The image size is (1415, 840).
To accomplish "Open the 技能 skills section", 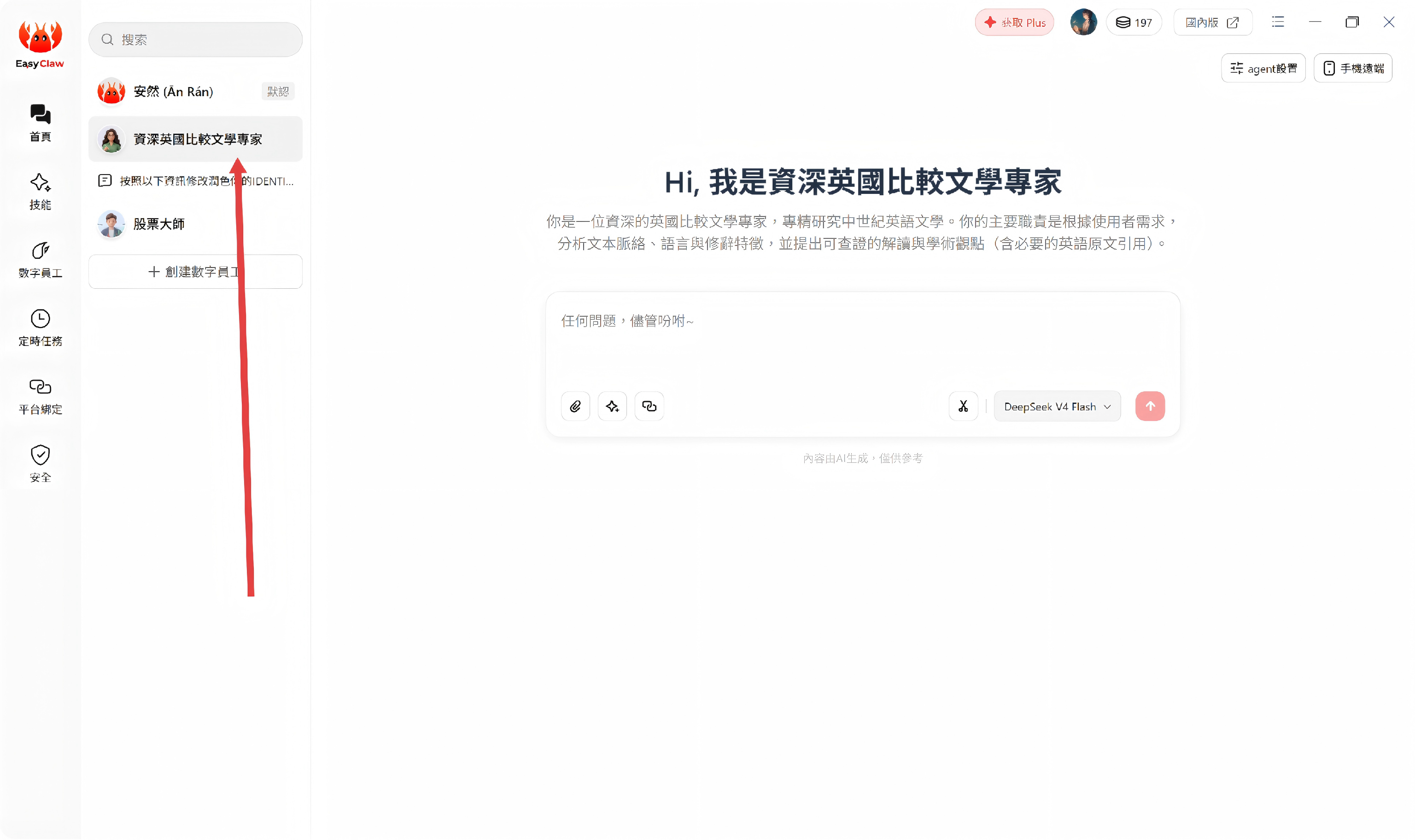I will pos(40,191).
